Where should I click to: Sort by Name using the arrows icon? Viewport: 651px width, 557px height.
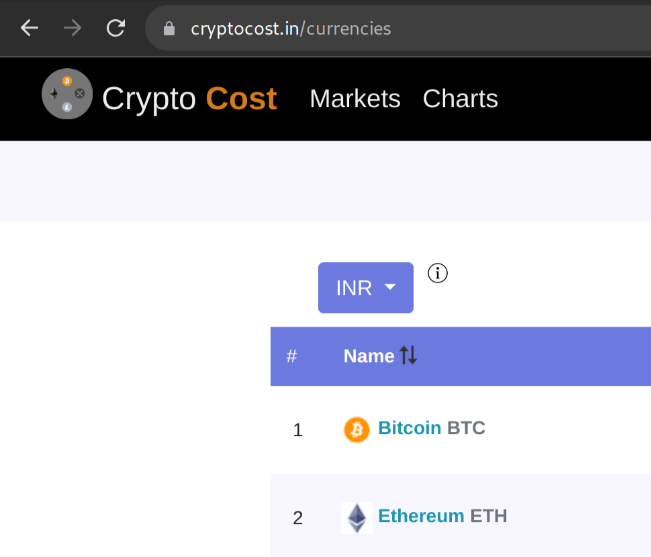pos(408,356)
